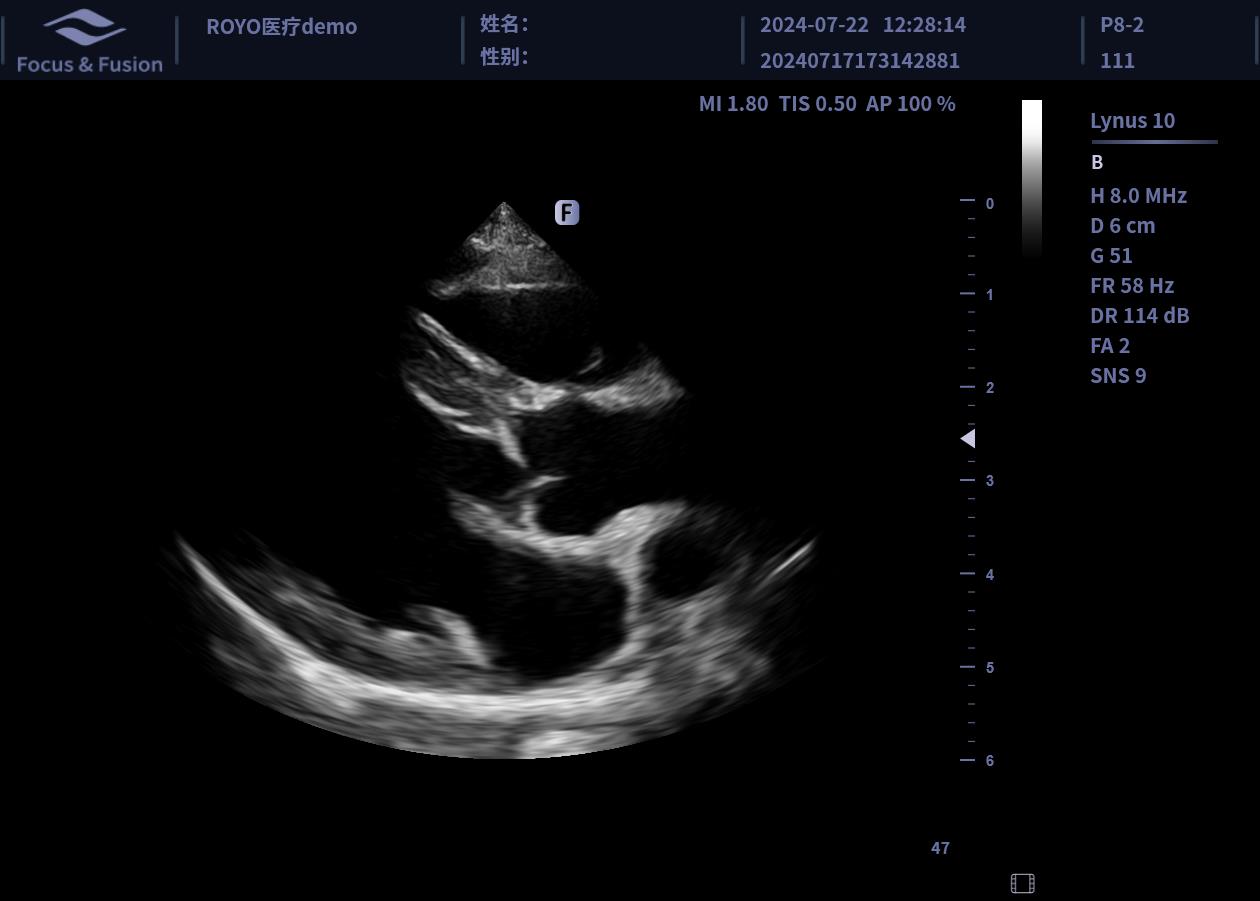Viewport: 1260px width, 901px height.
Task: Click the Lynus 10 preset heading
Action: point(1132,120)
